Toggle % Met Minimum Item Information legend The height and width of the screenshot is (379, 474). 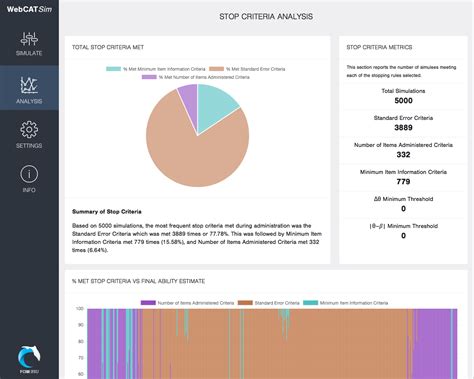pyautogui.click(x=156, y=69)
